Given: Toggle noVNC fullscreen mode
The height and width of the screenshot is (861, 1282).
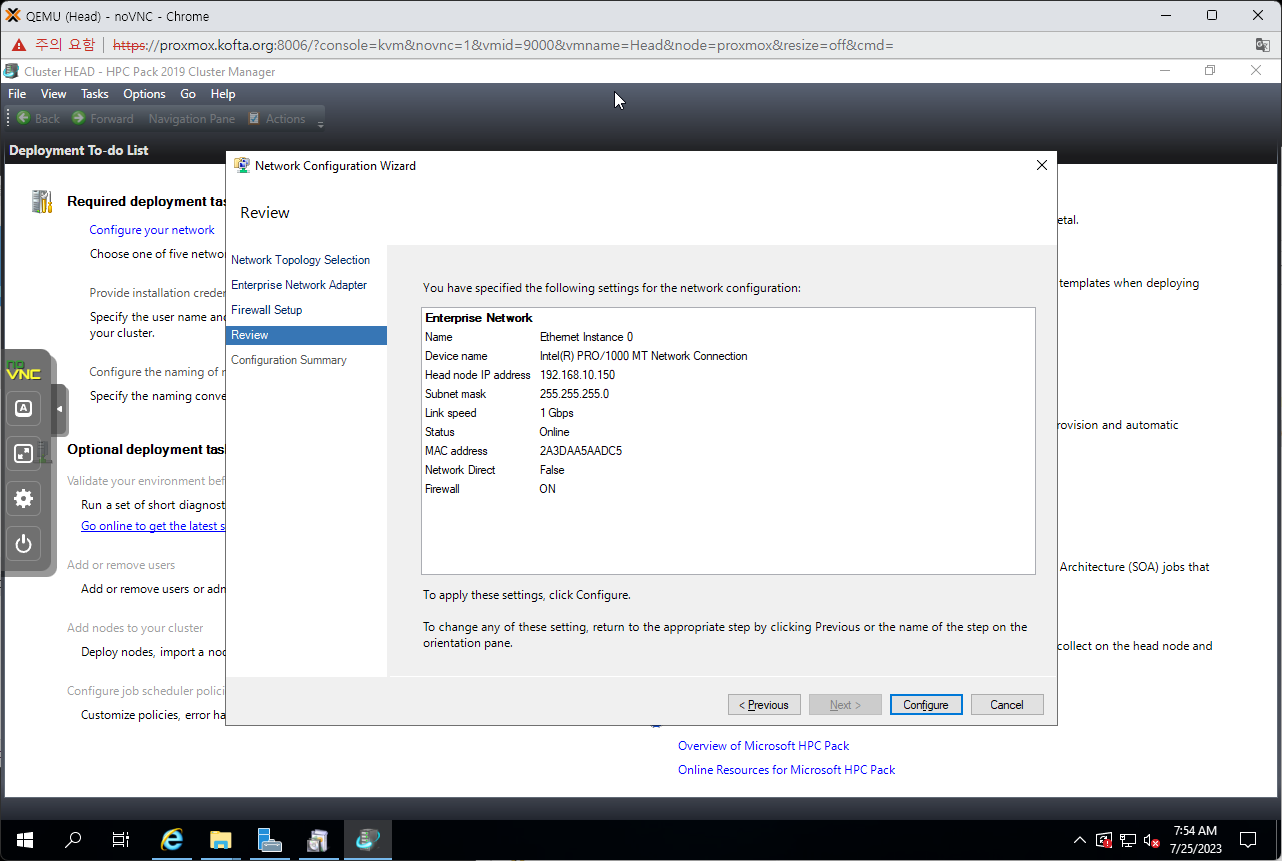Looking at the screenshot, I should 23,453.
